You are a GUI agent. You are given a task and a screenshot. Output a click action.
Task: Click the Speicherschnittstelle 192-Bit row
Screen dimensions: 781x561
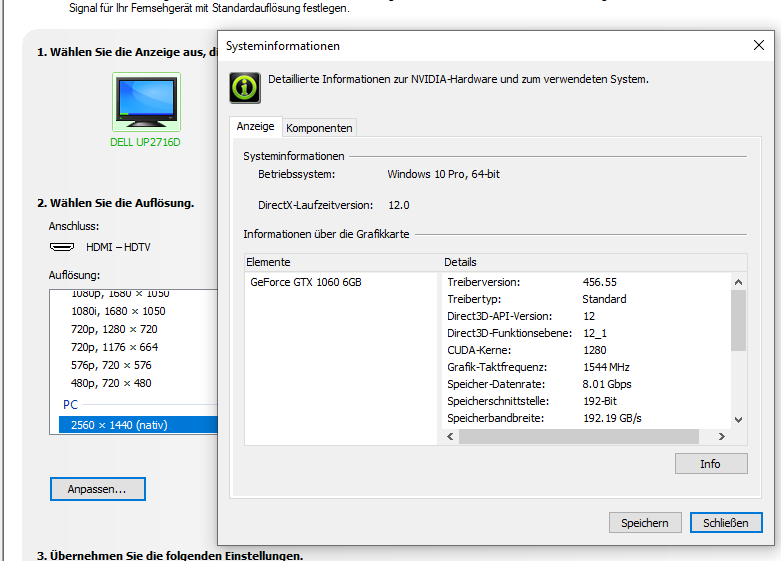[x=586, y=401]
